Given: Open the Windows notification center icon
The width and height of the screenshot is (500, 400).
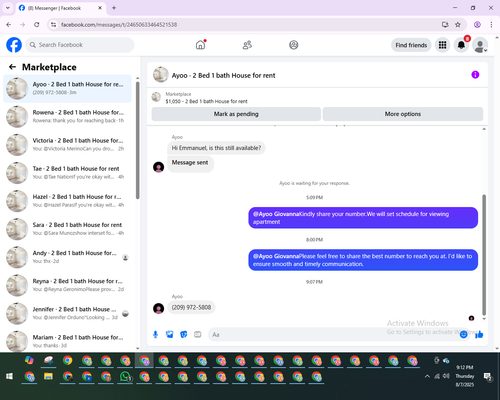Looking at the screenshot, I should click(x=488, y=377).
